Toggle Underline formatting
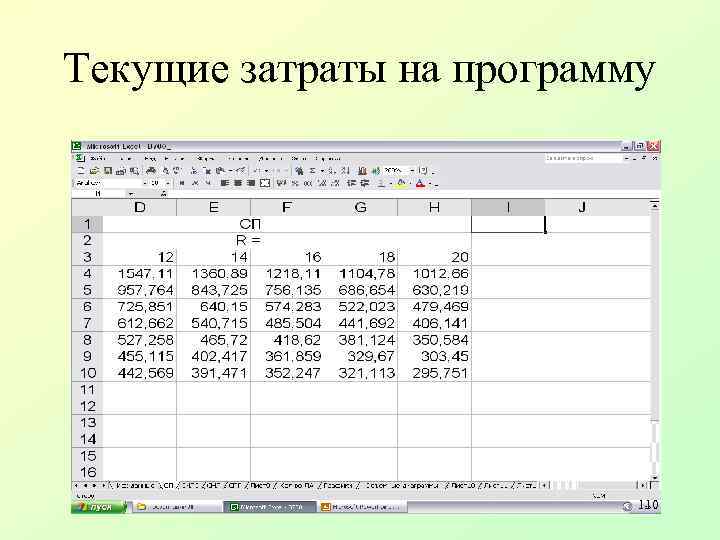Viewport: 720px width, 540px height. [x=208, y=183]
